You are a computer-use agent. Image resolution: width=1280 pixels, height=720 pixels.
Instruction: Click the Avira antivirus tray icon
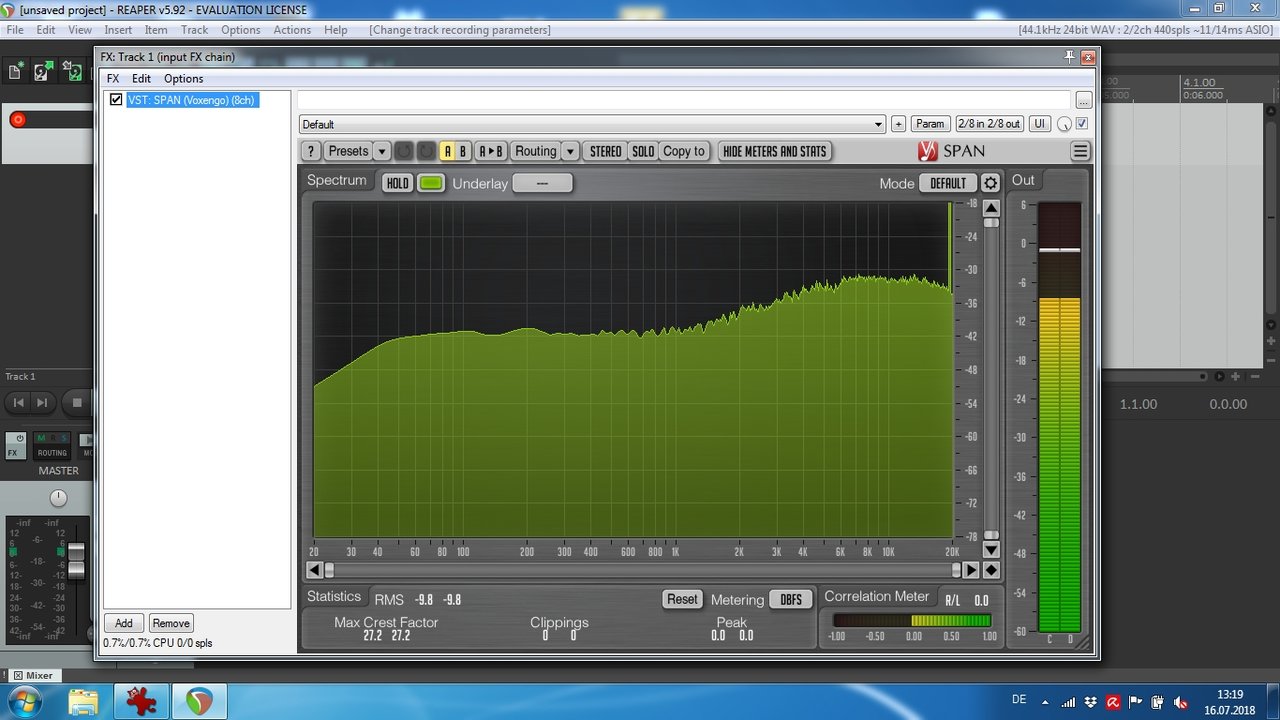(1112, 702)
